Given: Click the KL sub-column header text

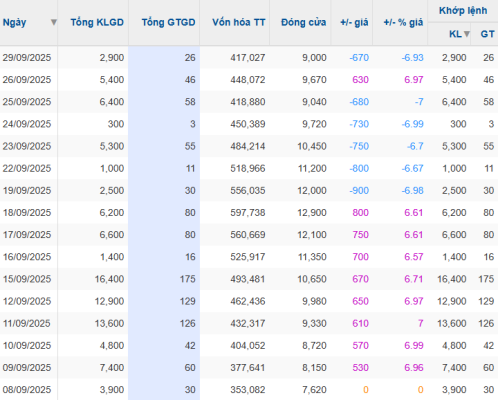Looking at the screenshot, I should tap(455, 34).
